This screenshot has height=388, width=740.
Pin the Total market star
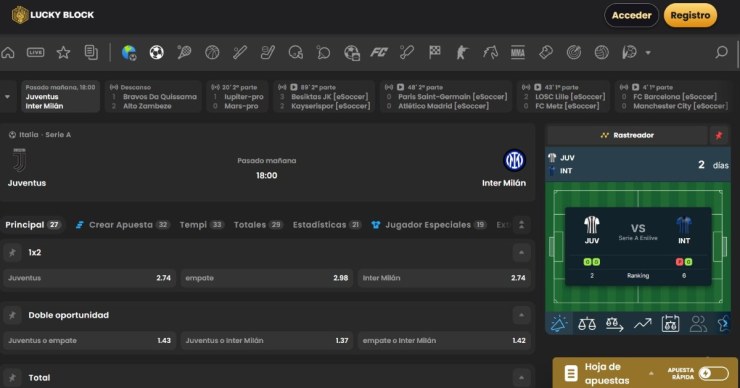click(x=12, y=378)
